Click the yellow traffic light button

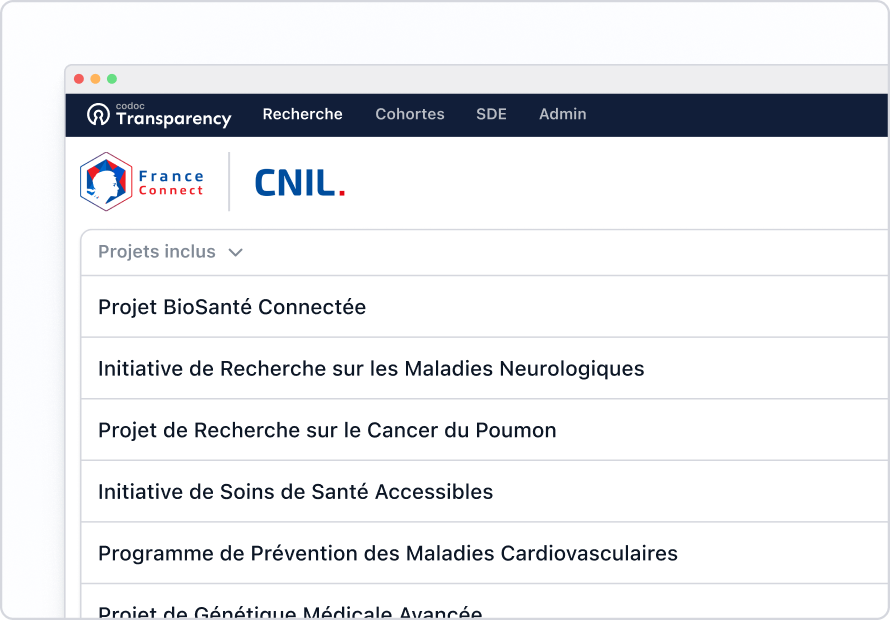point(94,76)
